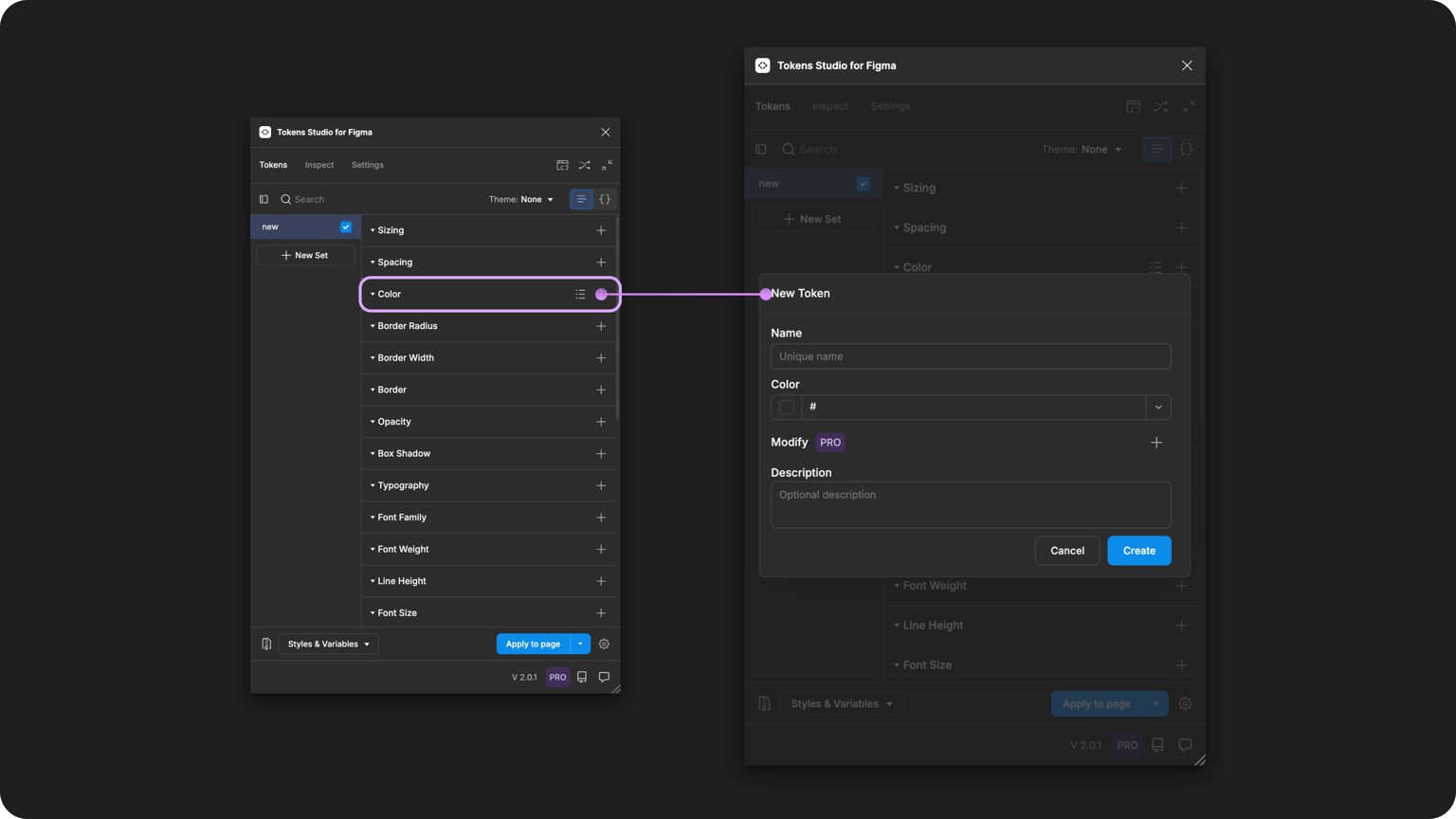Add a new Line Height token in left window
This screenshot has height=819, width=1456.
point(601,581)
